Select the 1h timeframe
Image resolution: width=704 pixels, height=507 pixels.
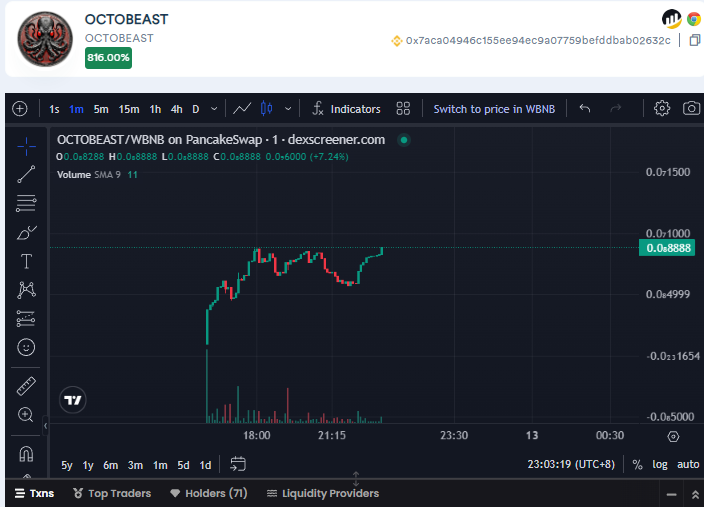(x=155, y=109)
